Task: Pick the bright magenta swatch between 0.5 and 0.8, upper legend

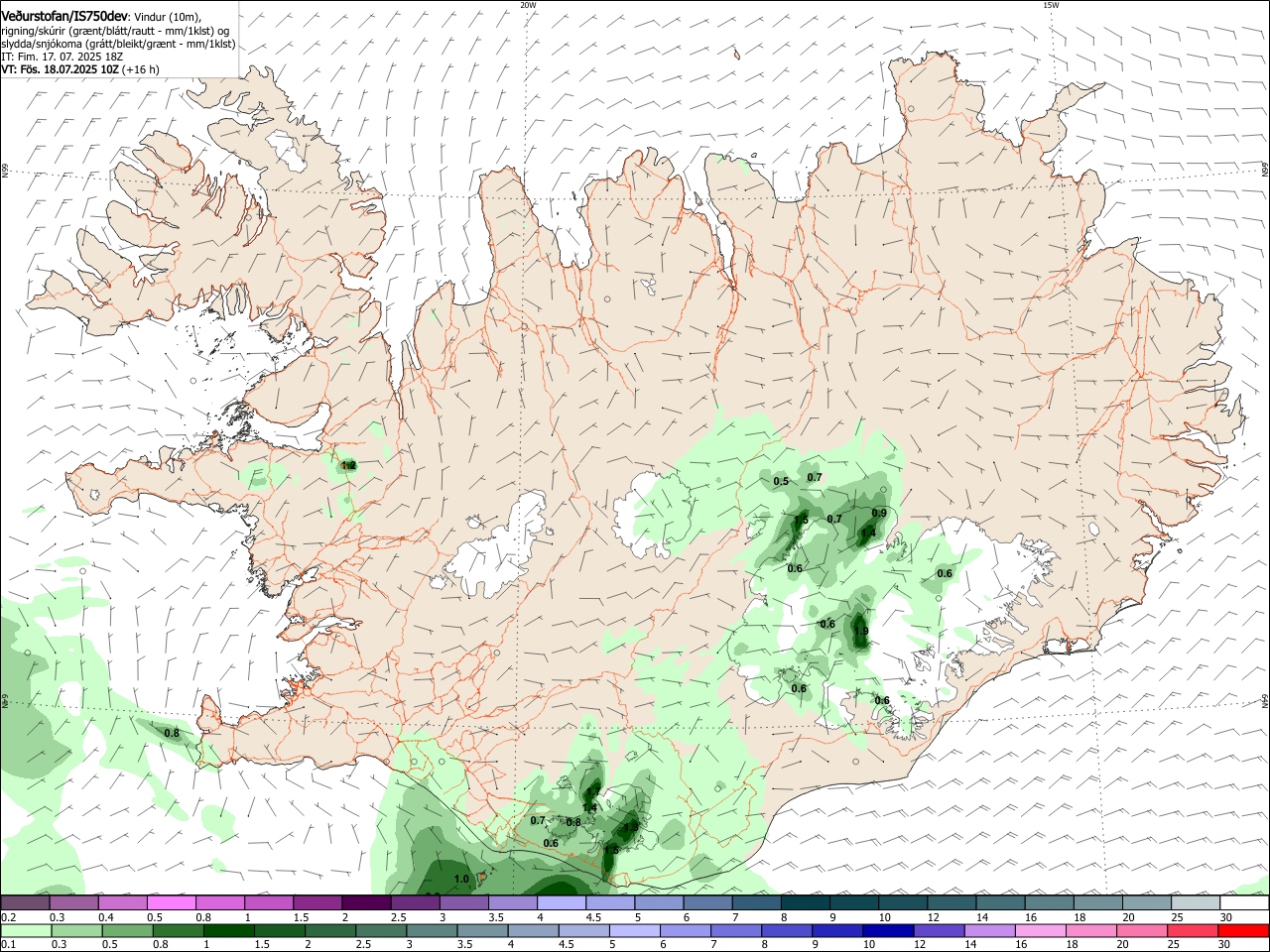Action: pos(171,902)
